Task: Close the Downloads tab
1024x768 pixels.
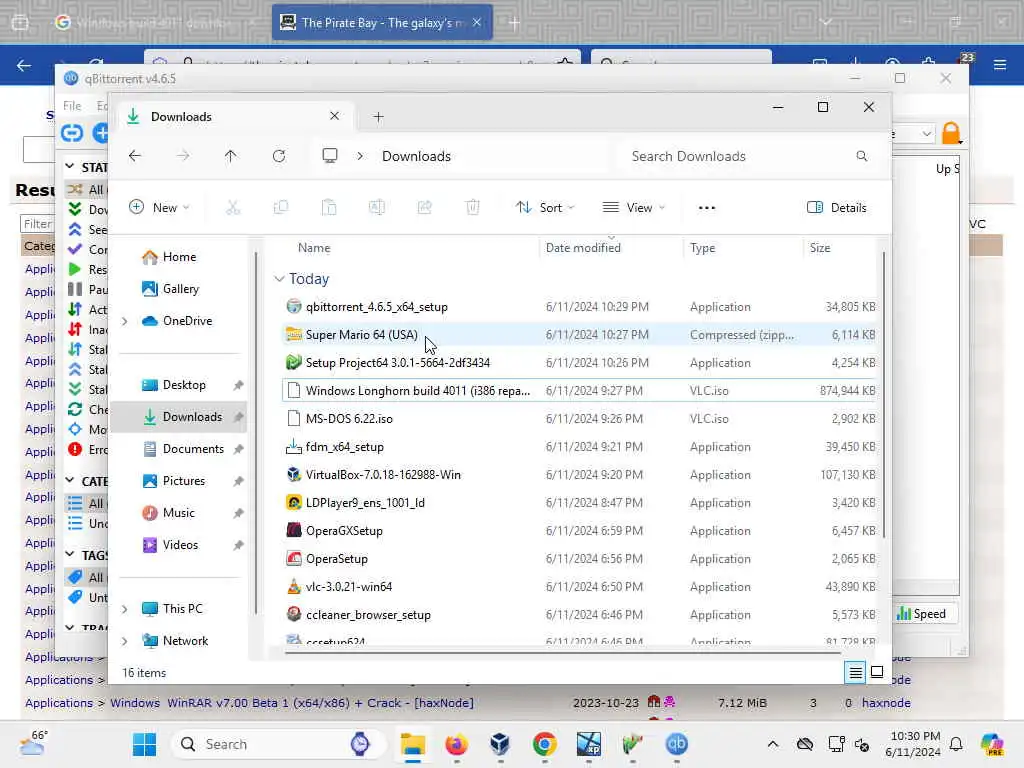Action: coord(334,116)
